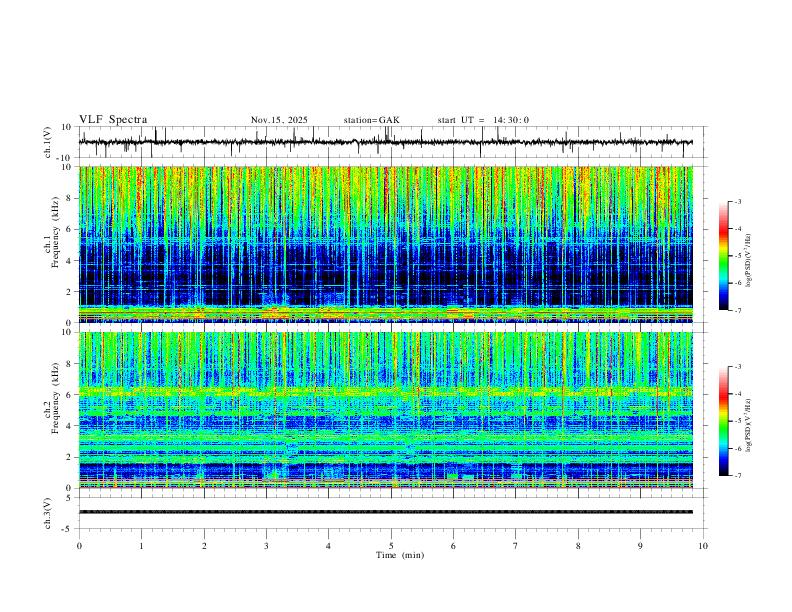Click the 'ch.3(V)' axis label
The width and height of the screenshot is (792, 612).
click(x=48, y=513)
